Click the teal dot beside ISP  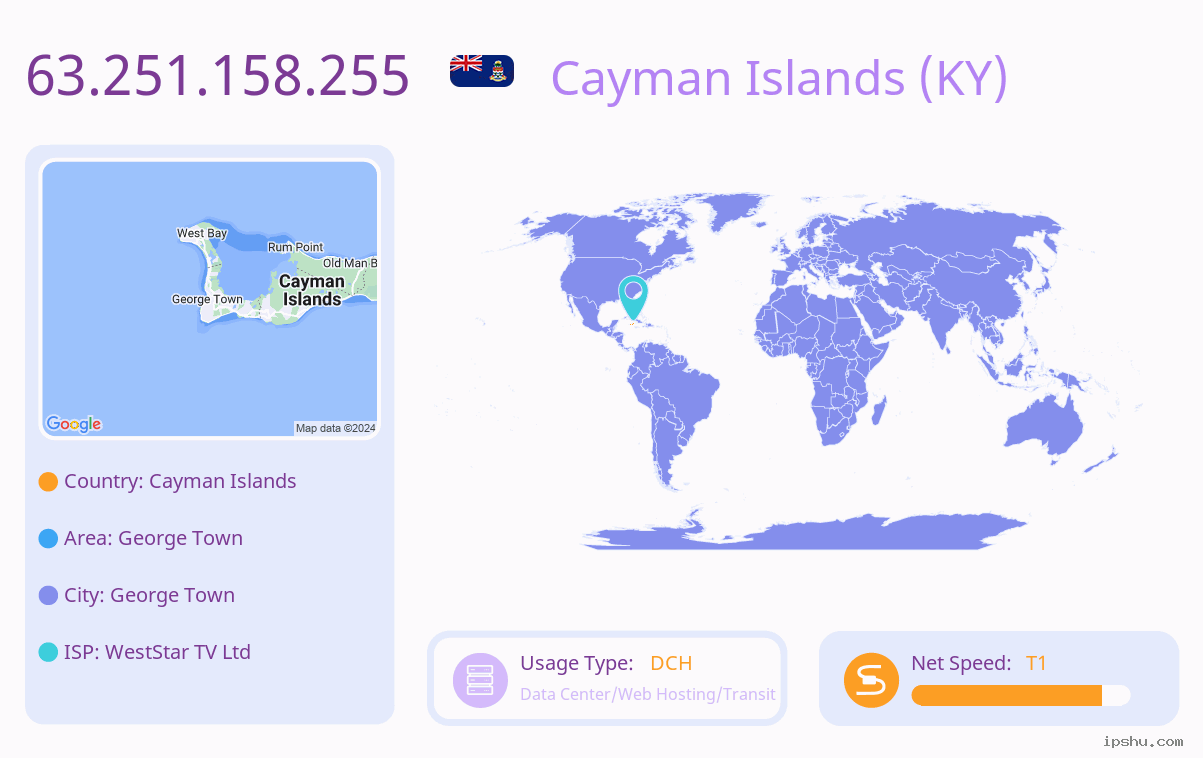[48, 653]
